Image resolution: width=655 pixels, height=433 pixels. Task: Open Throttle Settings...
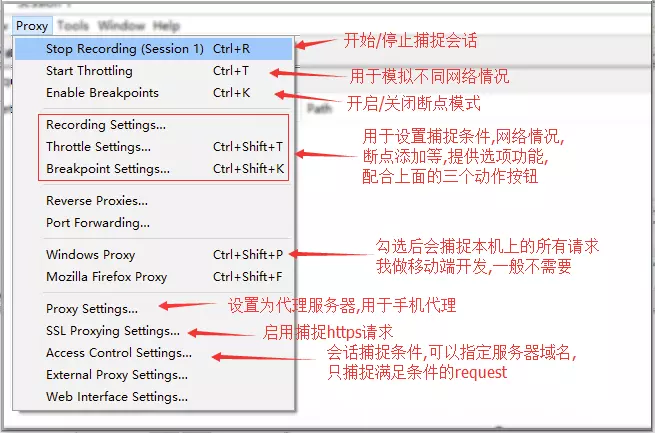point(154,147)
